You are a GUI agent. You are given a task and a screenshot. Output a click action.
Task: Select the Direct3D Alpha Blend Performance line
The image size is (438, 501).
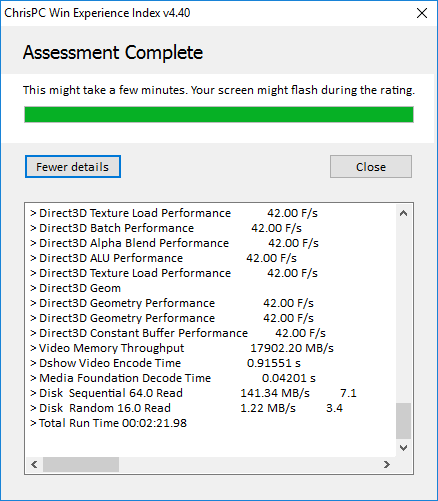[174, 243]
